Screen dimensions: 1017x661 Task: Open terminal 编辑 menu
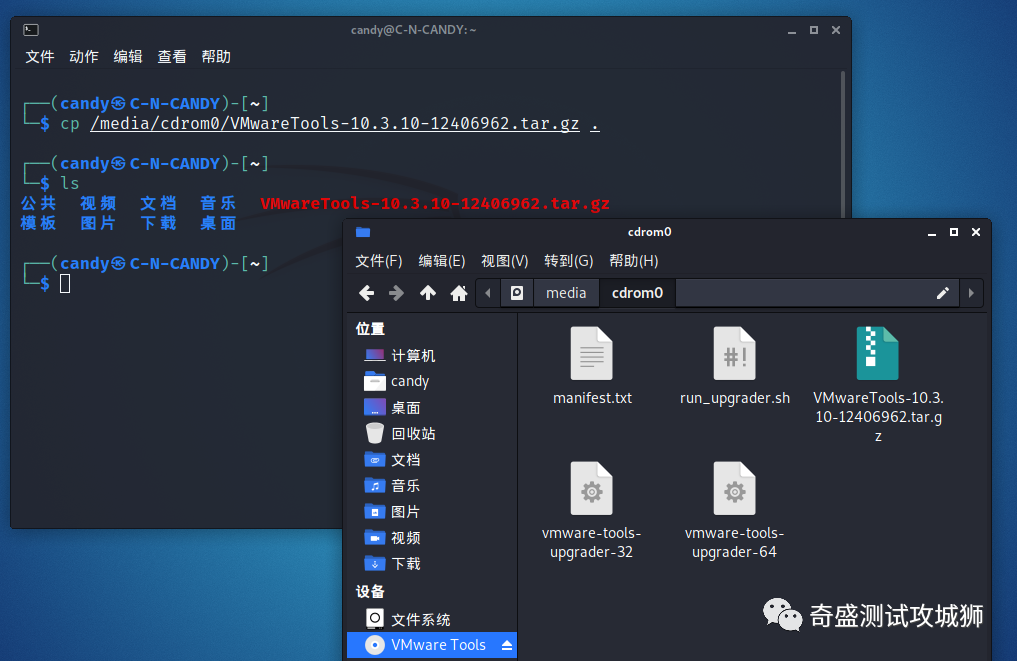coord(128,56)
